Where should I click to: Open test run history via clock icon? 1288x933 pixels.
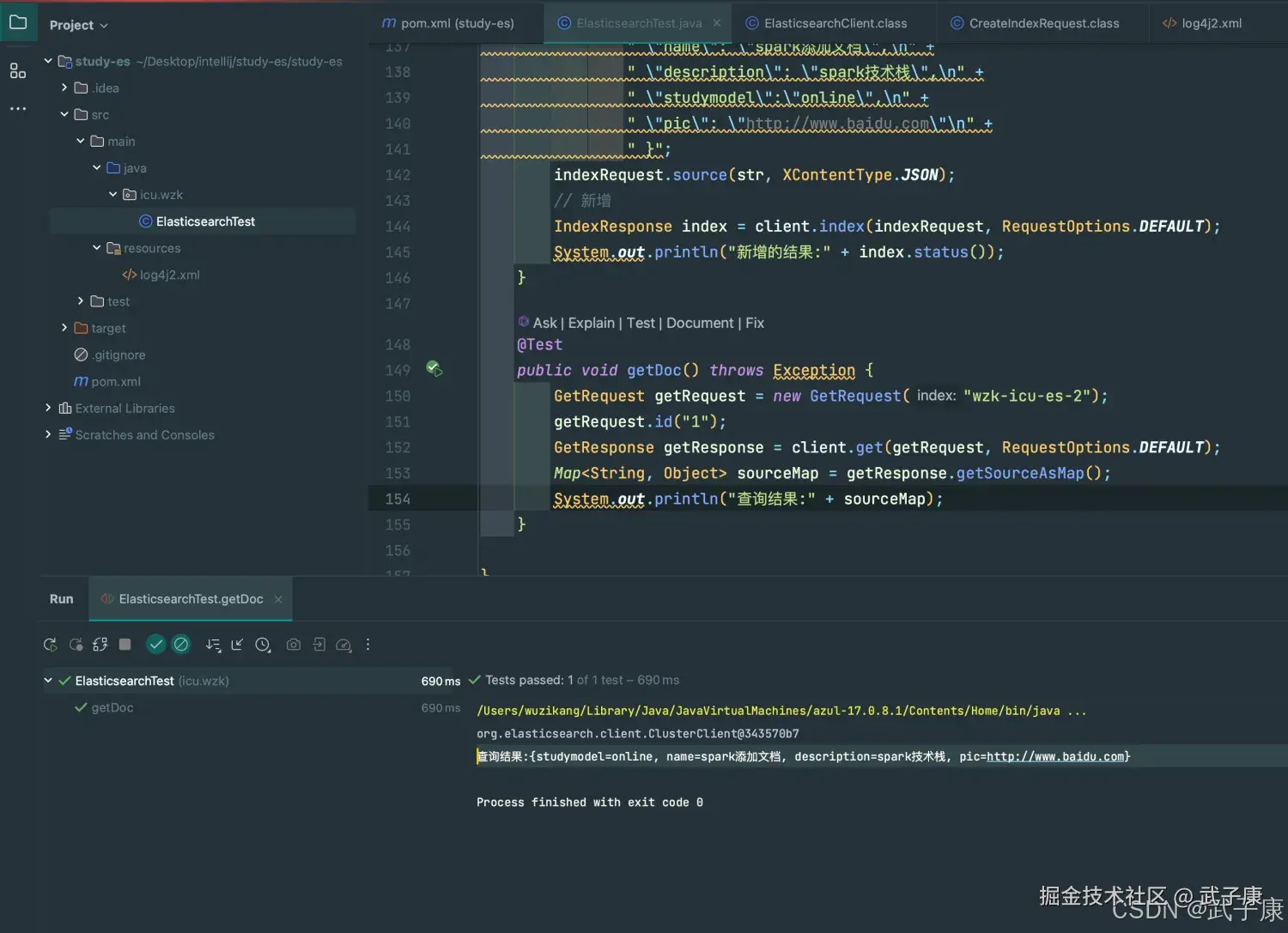264,645
